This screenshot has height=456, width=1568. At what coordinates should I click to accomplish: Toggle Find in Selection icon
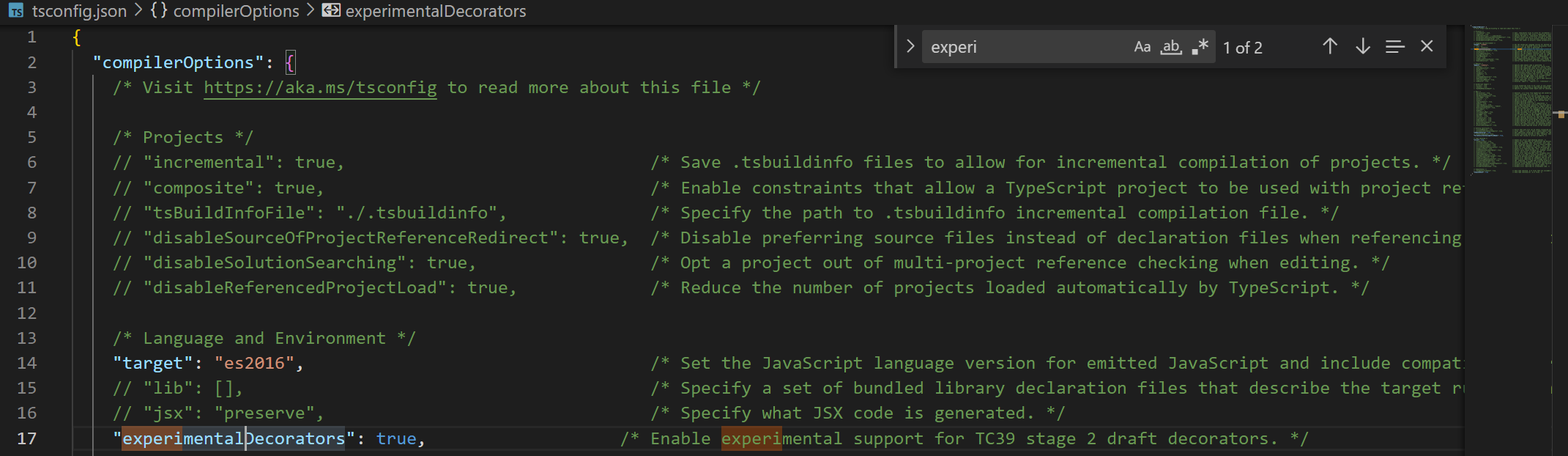pos(1394,46)
